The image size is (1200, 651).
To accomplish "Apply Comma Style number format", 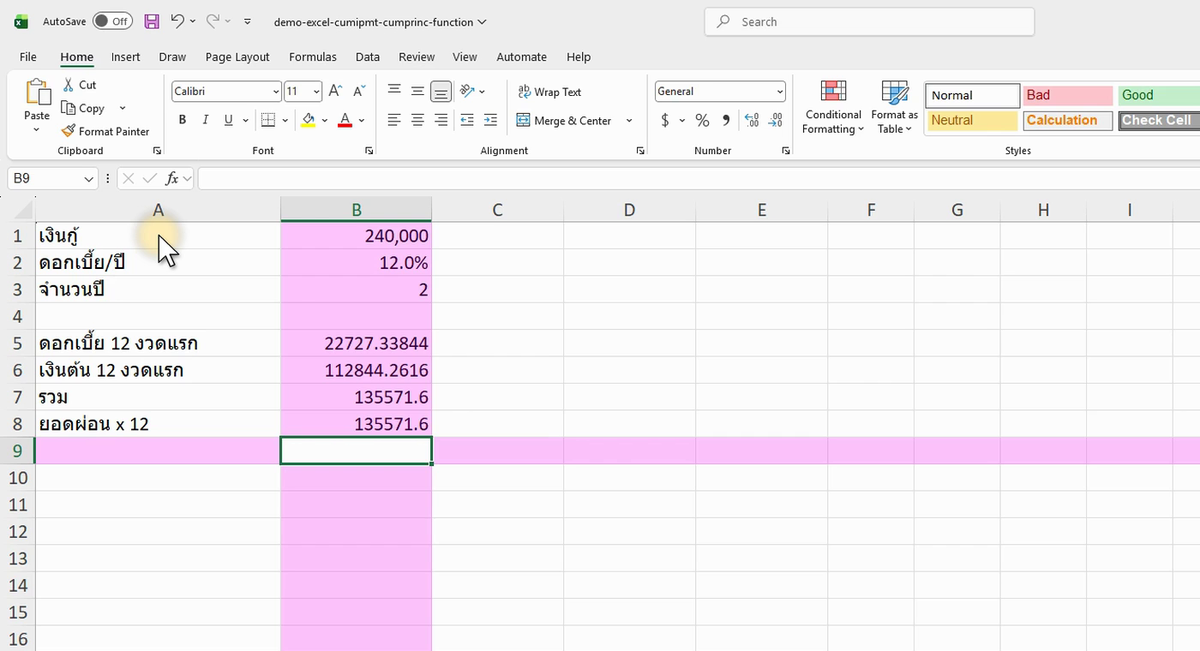I will tap(725, 120).
